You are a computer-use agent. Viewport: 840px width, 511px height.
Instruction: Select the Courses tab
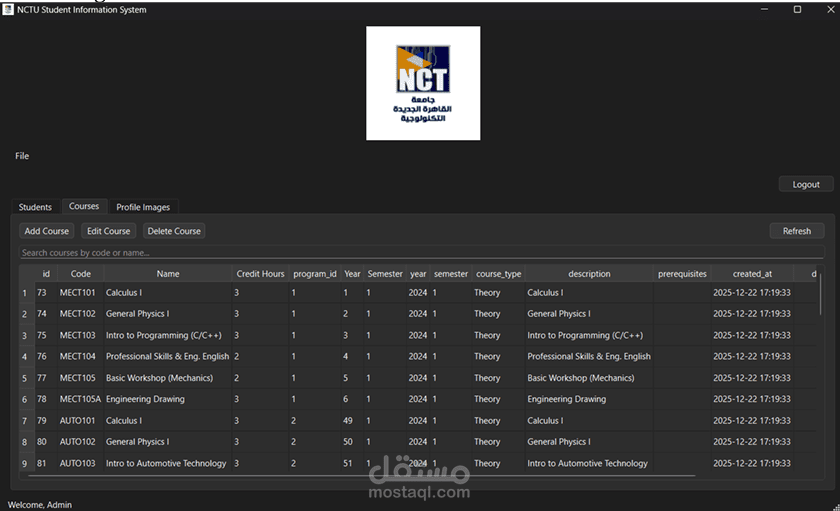coord(84,206)
